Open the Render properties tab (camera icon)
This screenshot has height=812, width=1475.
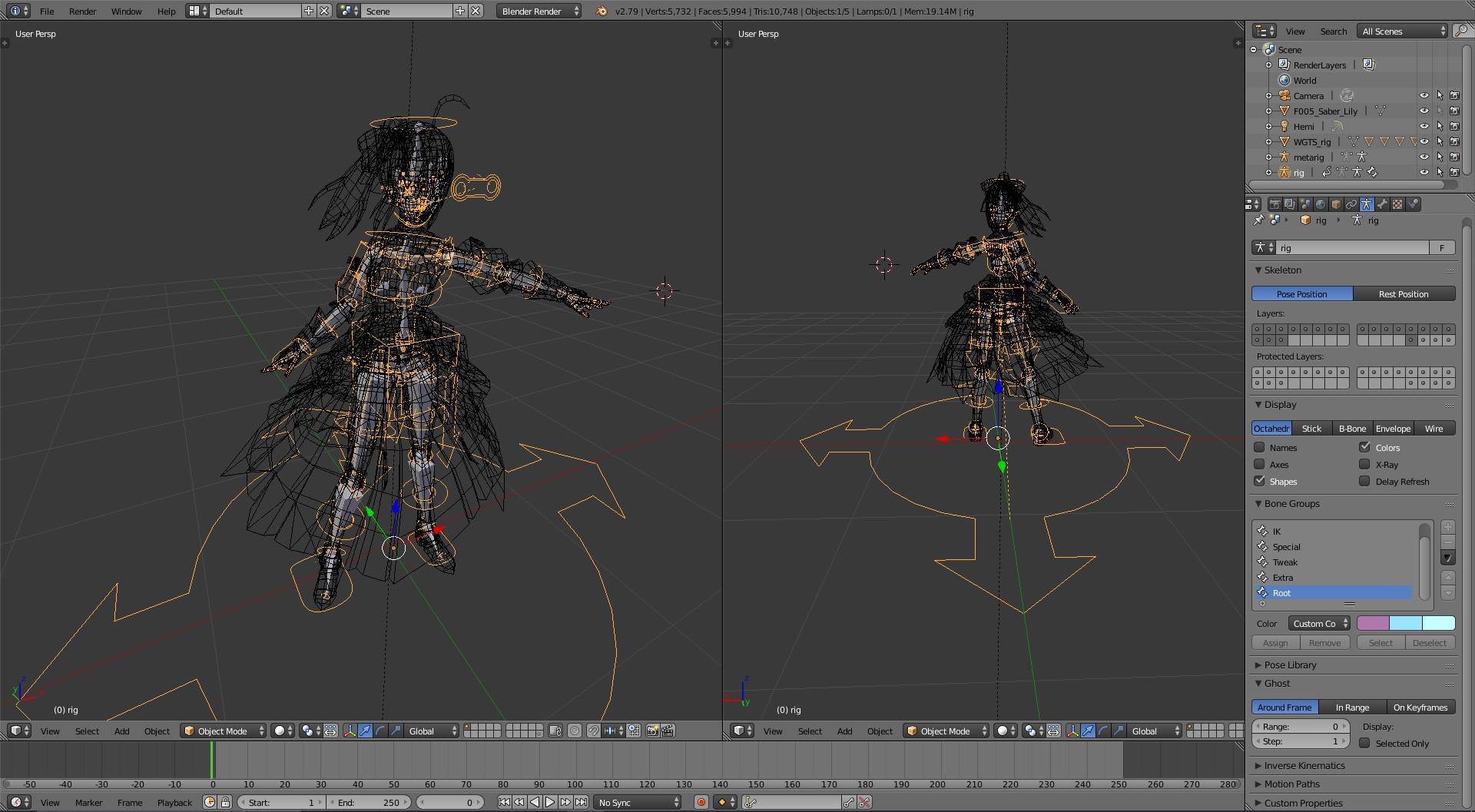coord(1274,204)
